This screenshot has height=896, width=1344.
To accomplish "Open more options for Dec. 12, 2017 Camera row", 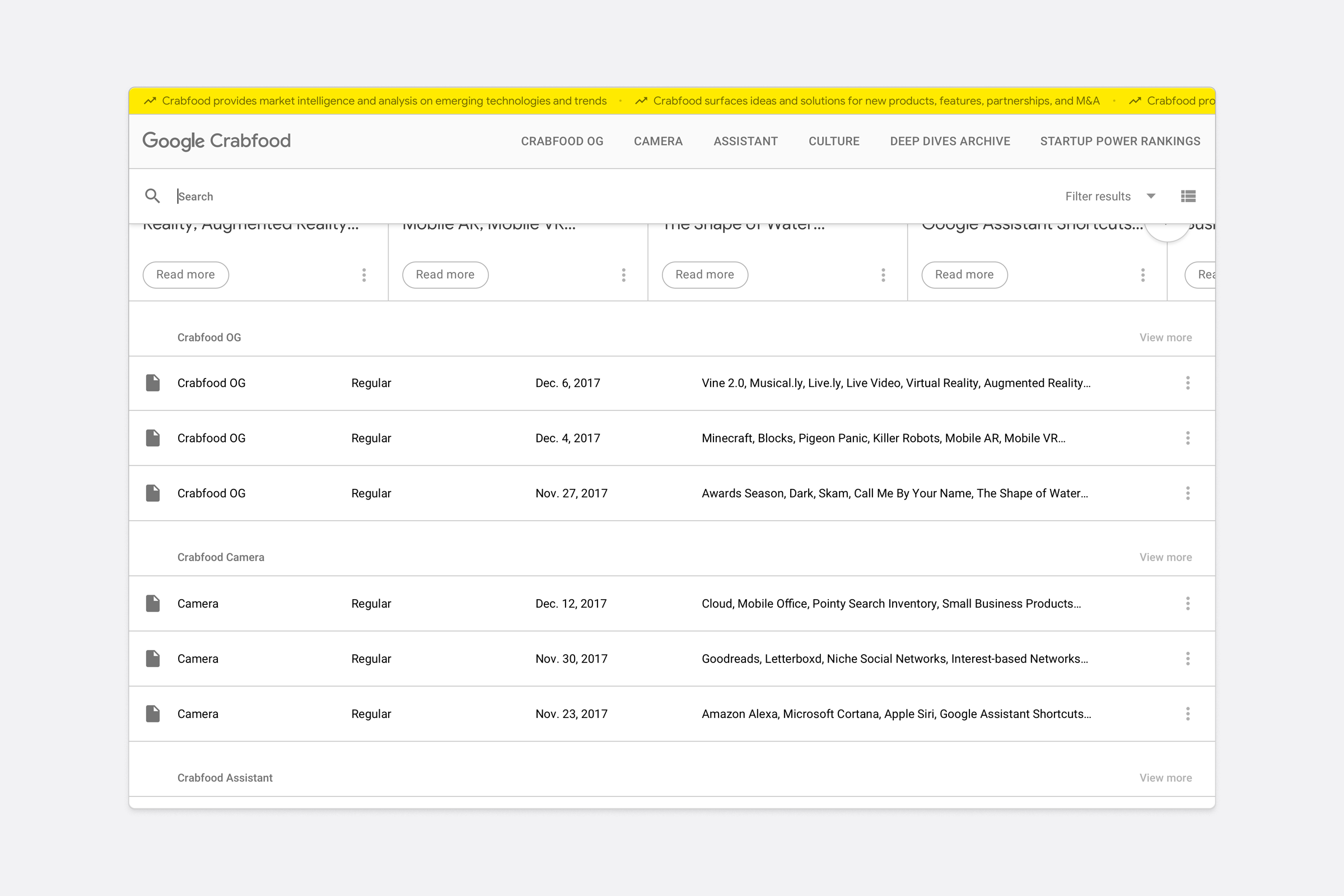I will [1187, 604].
